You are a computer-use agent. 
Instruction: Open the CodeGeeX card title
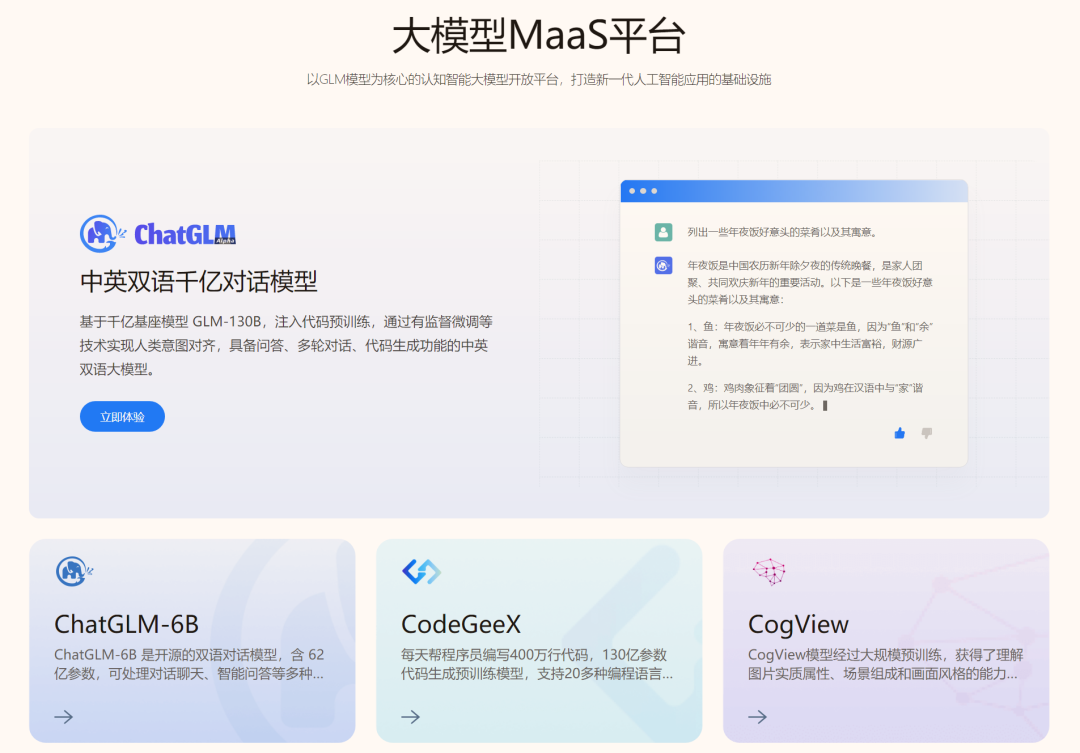(x=461, y=624)
